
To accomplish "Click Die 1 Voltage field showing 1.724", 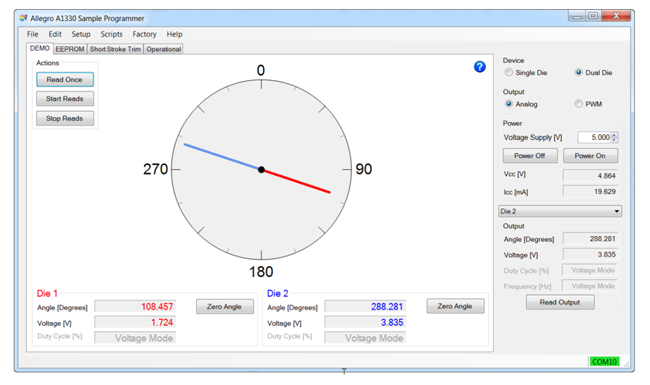I will (135, 322).
